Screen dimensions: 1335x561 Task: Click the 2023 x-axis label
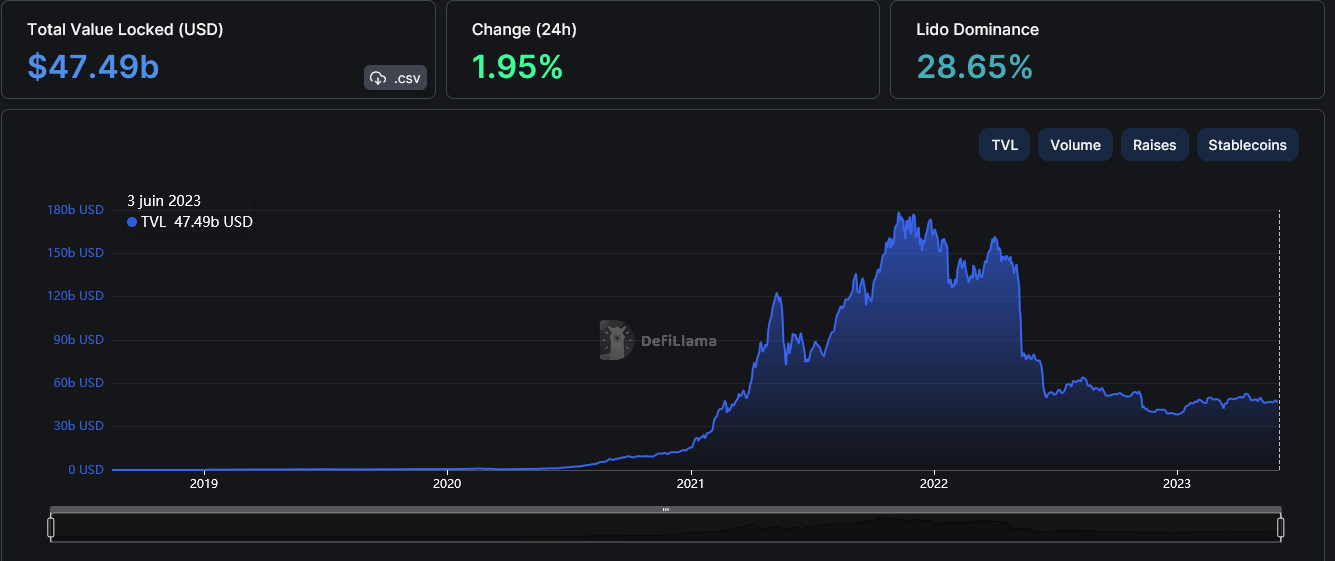click(x=1177, y=484)
